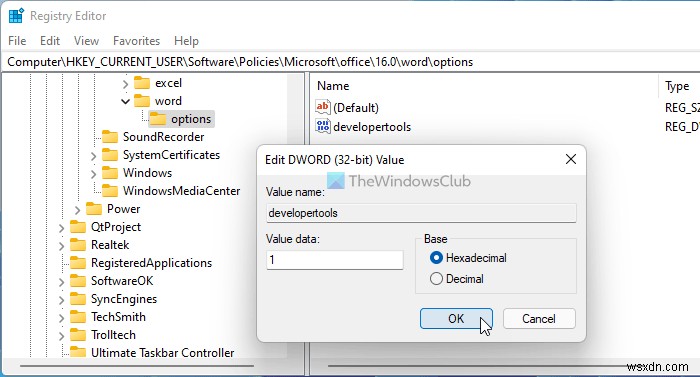Select the 'excel' key label
700x377 pixels.
[x=168, y=83]
